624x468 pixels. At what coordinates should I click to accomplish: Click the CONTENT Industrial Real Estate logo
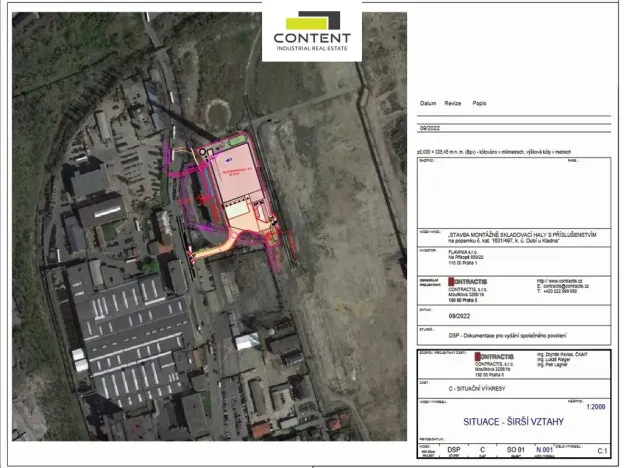[312, 31]
